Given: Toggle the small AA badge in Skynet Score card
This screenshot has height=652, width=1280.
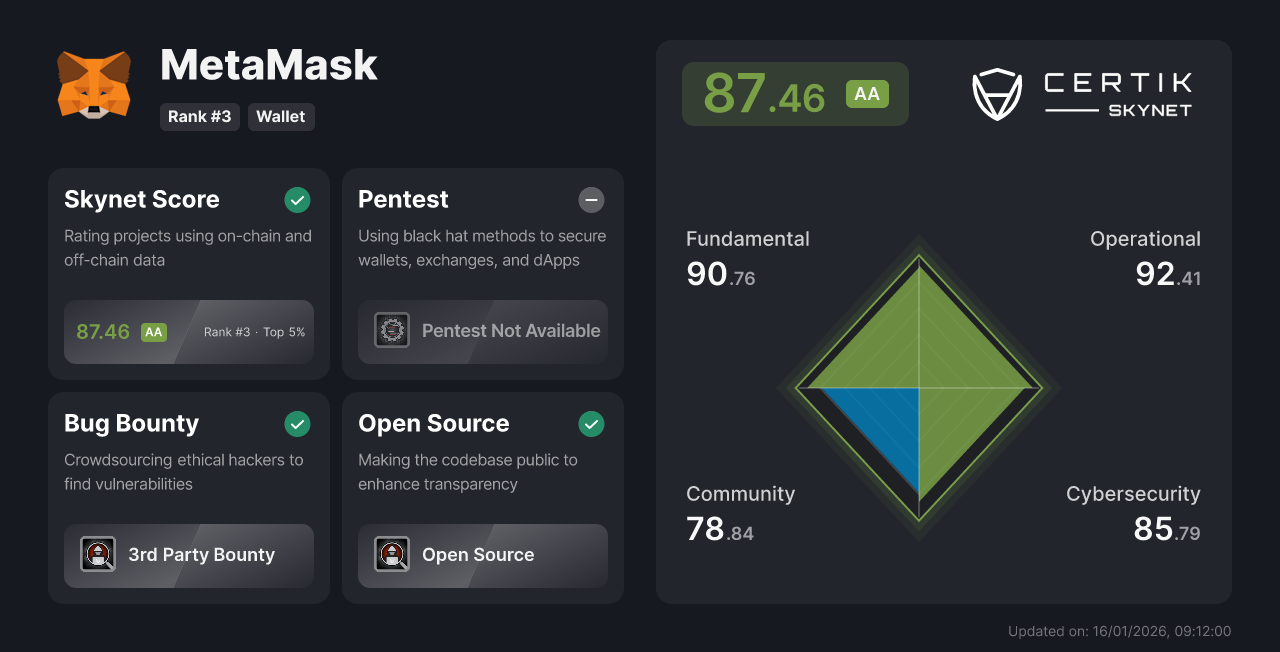Looking at the screenshot, I should pyautogui.click(x=154, y=331).
